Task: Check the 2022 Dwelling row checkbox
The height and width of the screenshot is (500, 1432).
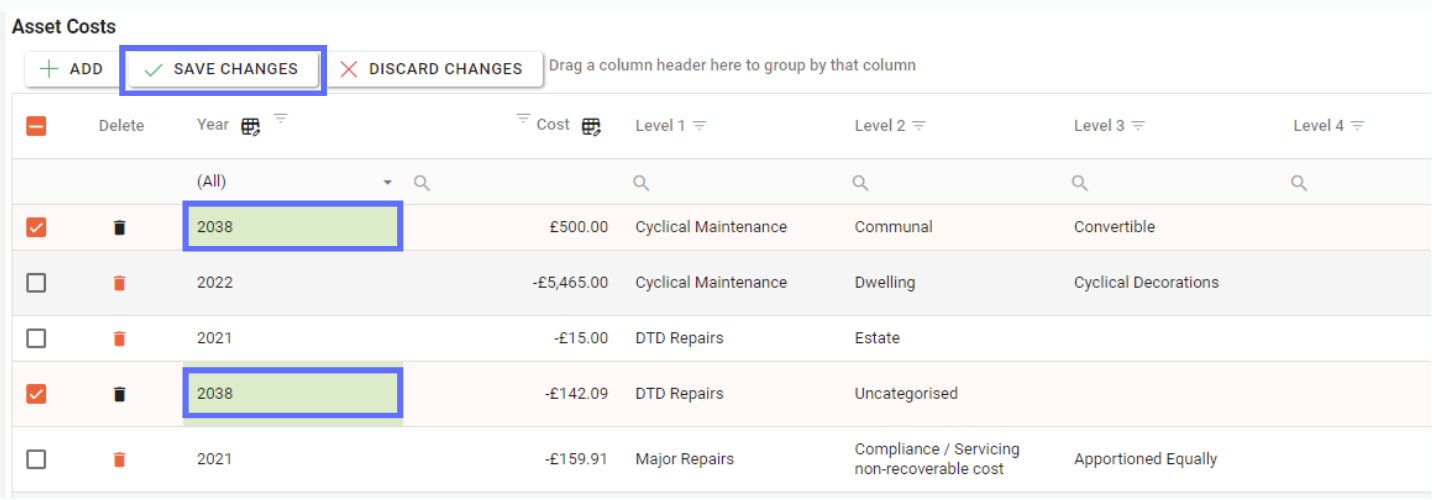Action: click(x=36, y=283)
